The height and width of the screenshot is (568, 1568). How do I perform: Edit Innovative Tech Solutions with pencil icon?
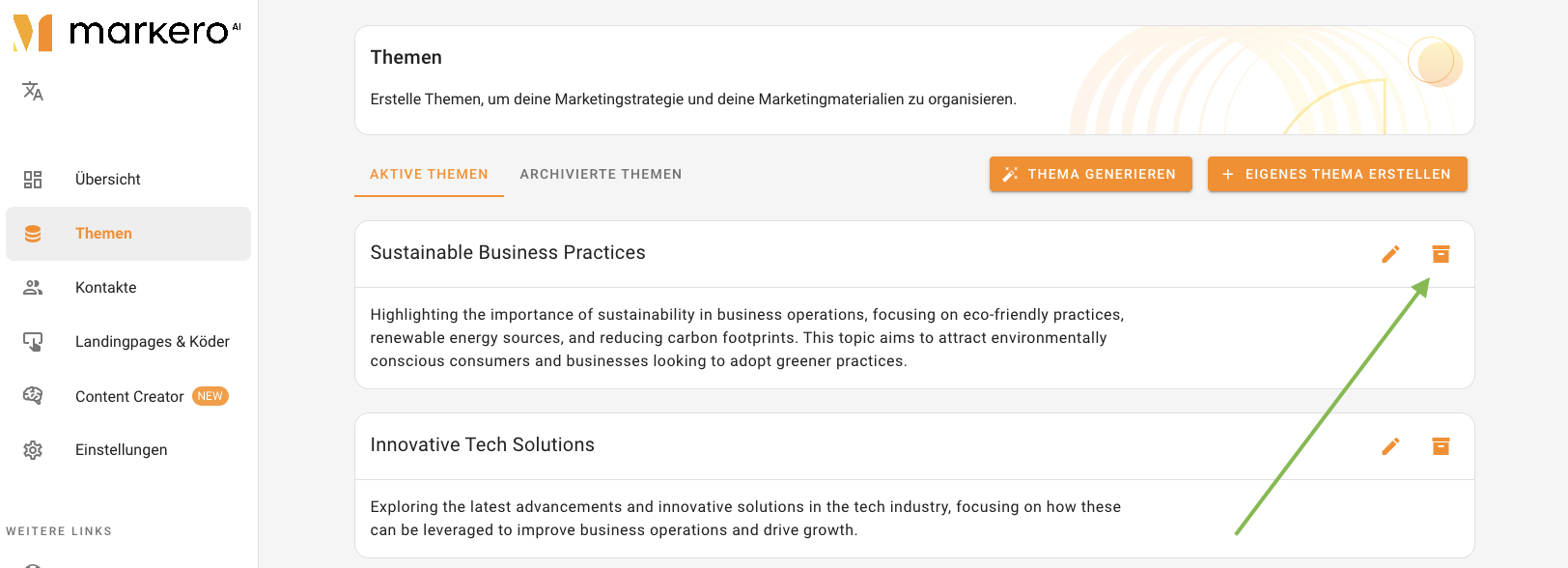click(1390, 446)
